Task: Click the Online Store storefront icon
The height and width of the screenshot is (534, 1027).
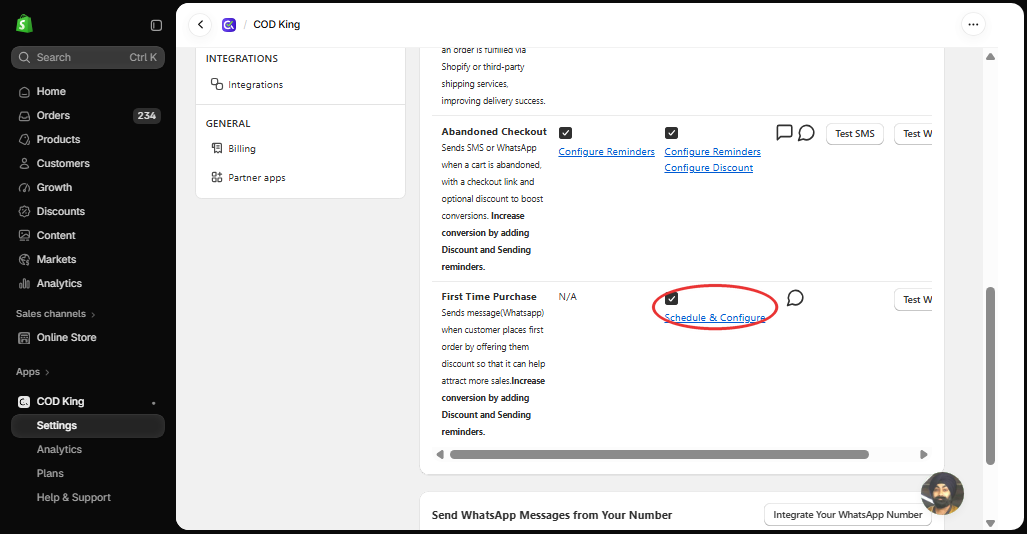Action: 24,338
